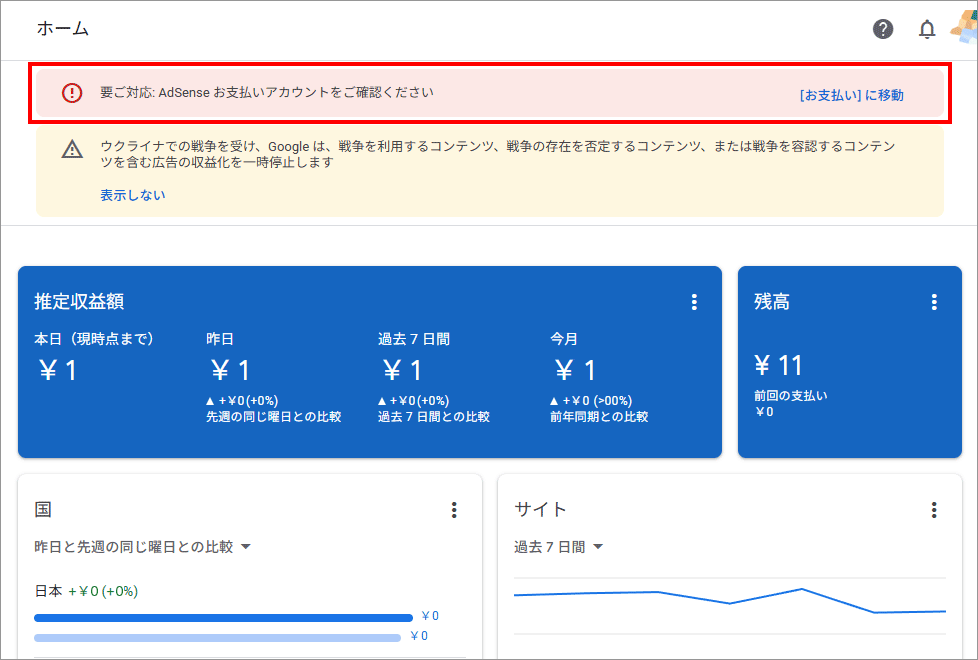Click the 国 card title
The height and width of the screenshot is (660, 978).
point(42,509)
